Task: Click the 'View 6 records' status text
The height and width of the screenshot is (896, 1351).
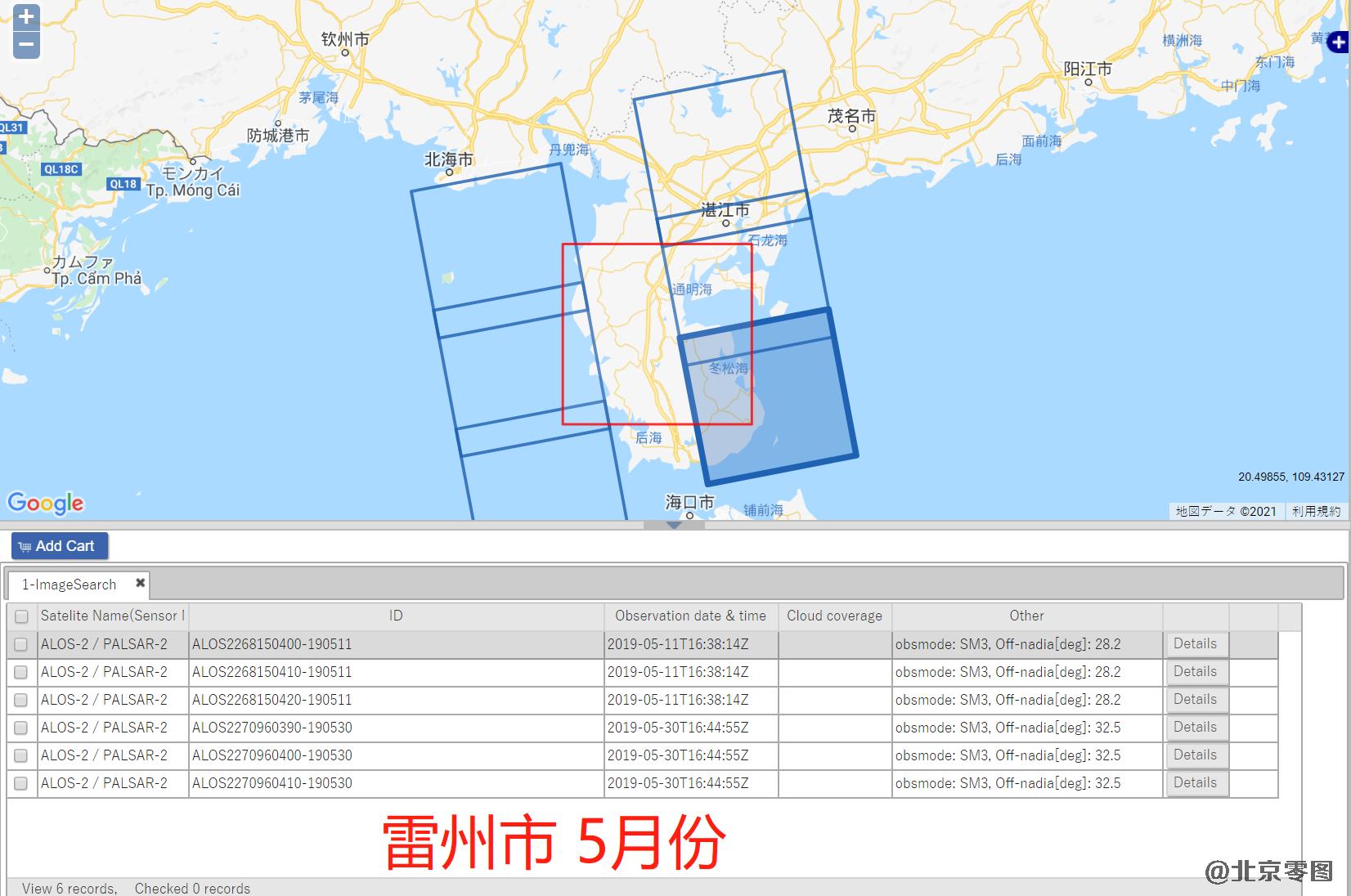Action: coord(70,888)
